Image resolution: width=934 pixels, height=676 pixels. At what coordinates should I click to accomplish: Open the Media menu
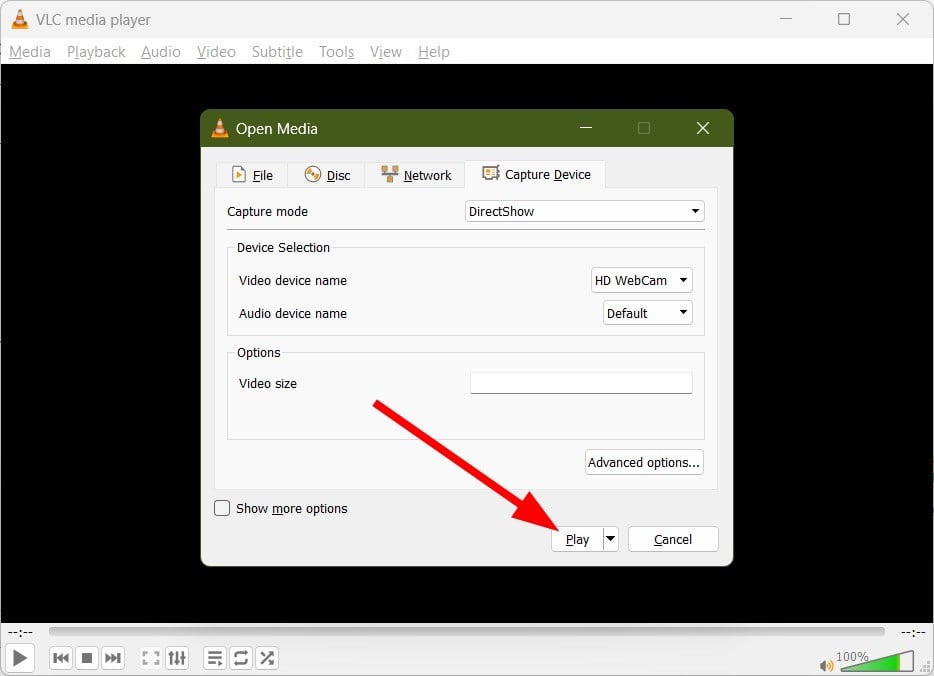[x=30, y=52]
